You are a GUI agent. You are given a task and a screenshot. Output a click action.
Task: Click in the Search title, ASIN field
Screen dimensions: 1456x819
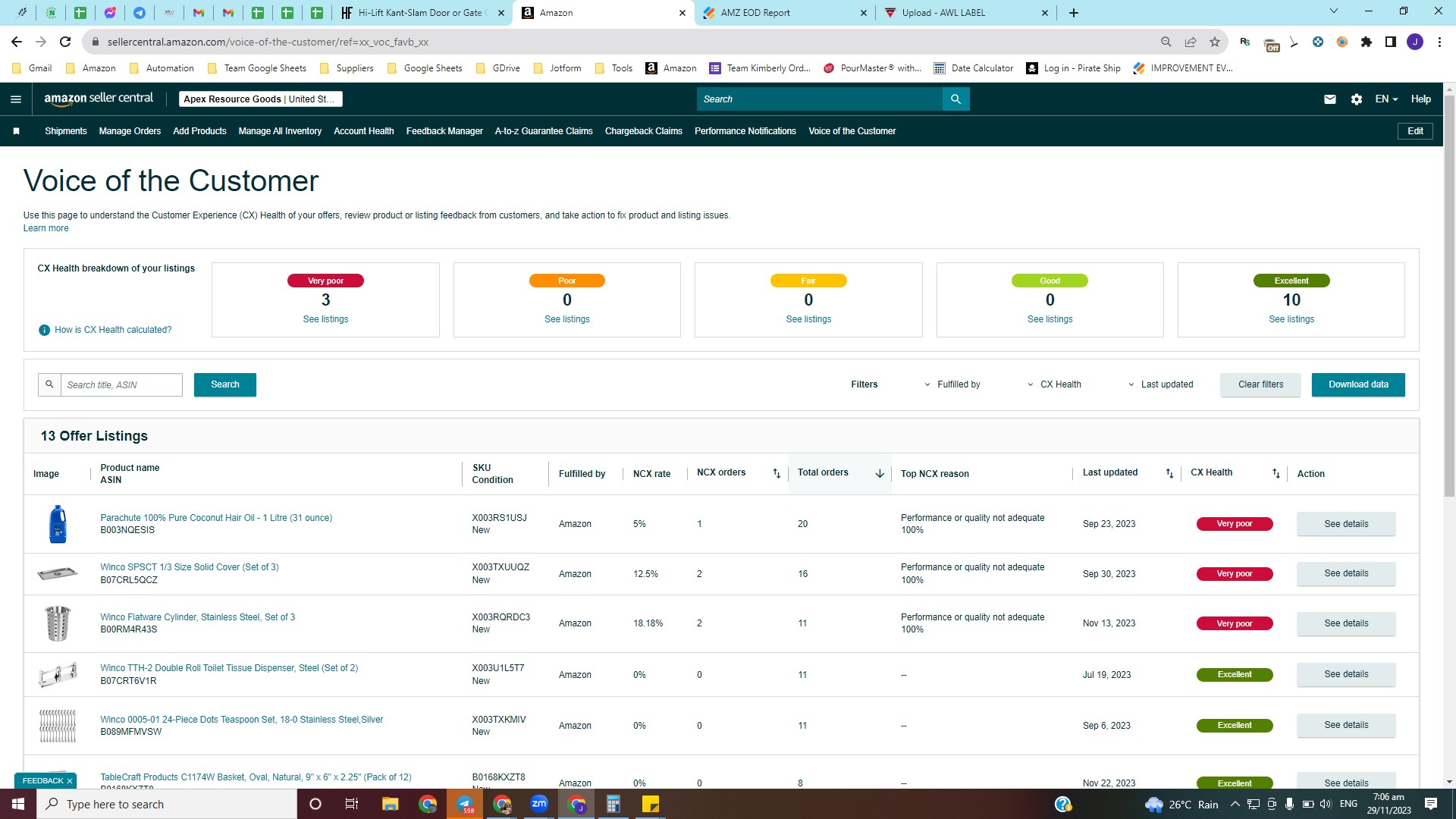pyautogui.click(x=121, y=384)
